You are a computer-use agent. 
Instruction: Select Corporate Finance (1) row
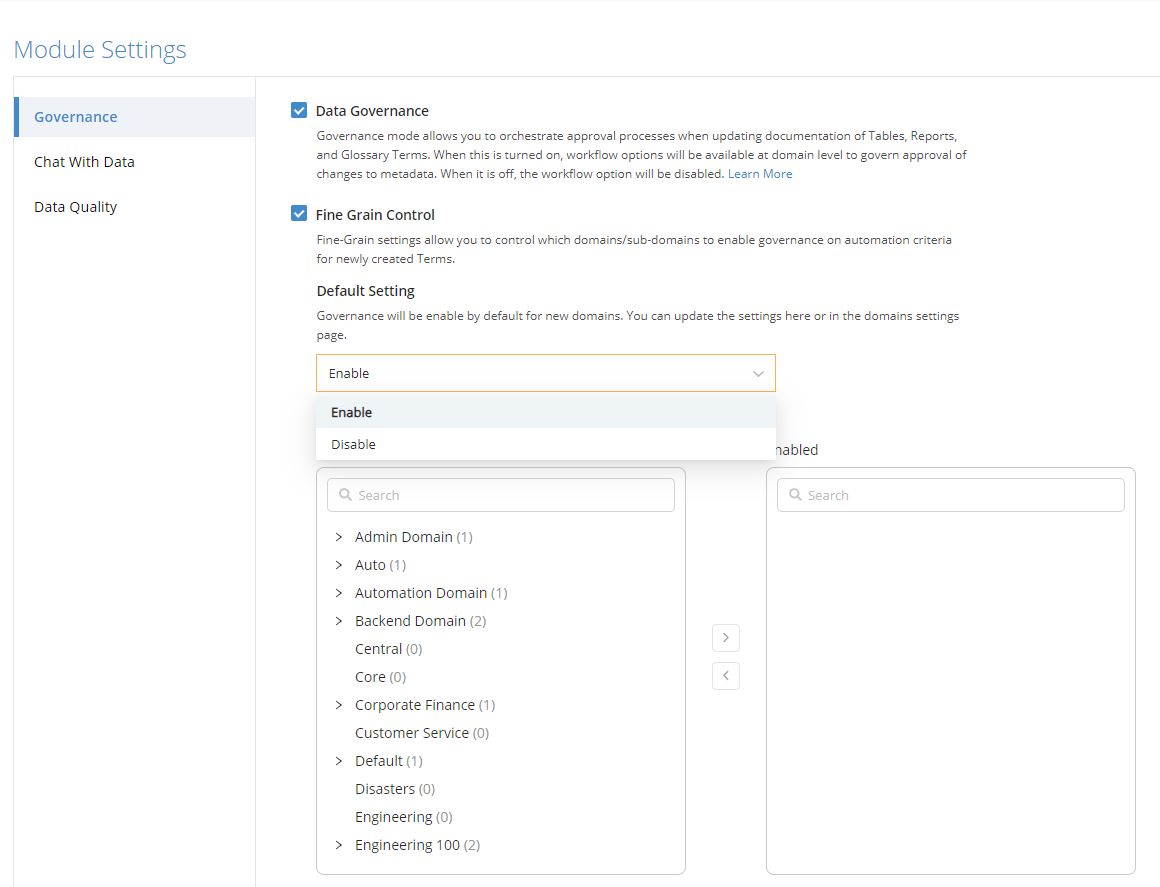coord(425,705)
